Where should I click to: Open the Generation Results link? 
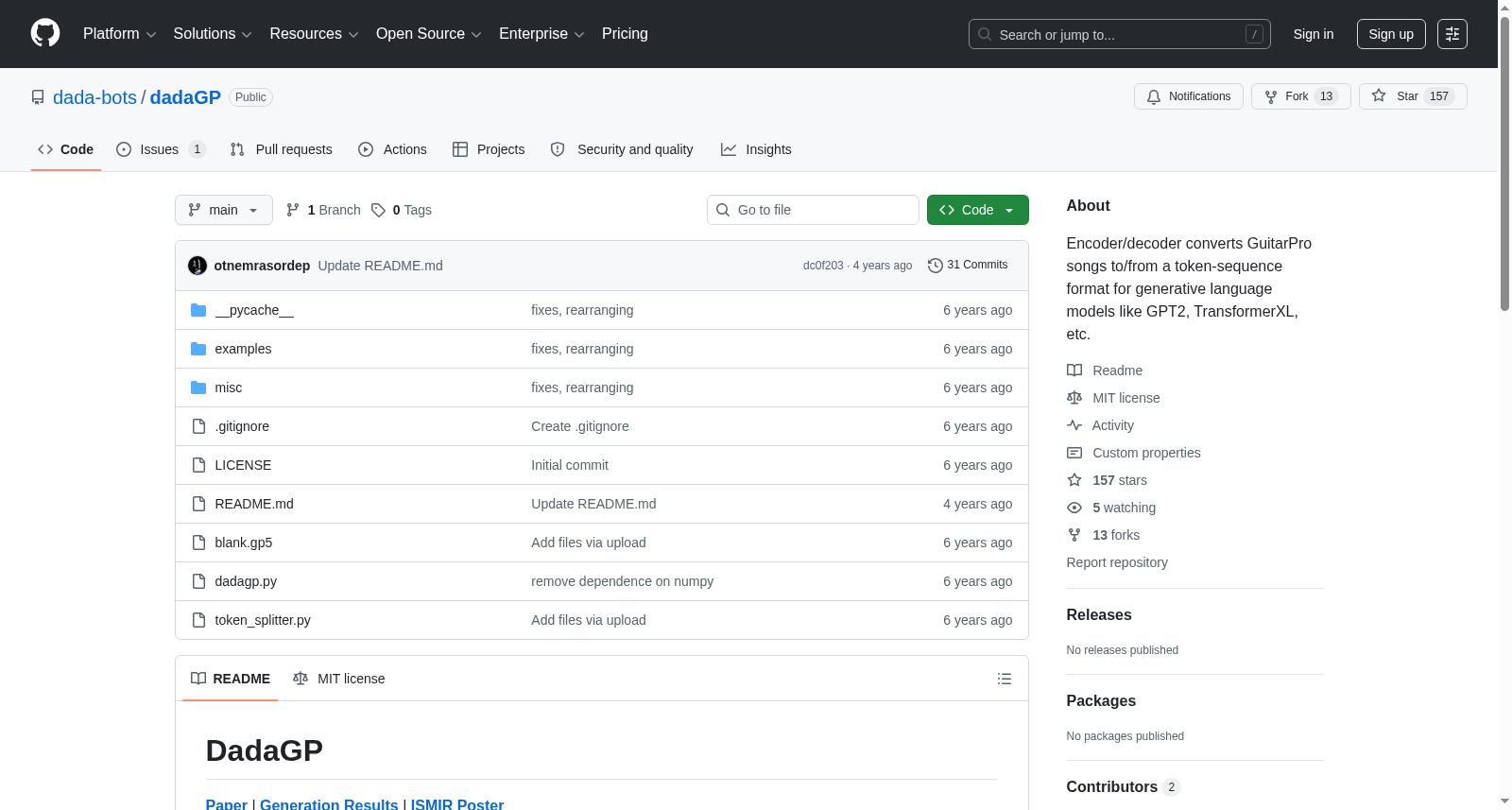(x=329, y=804)
